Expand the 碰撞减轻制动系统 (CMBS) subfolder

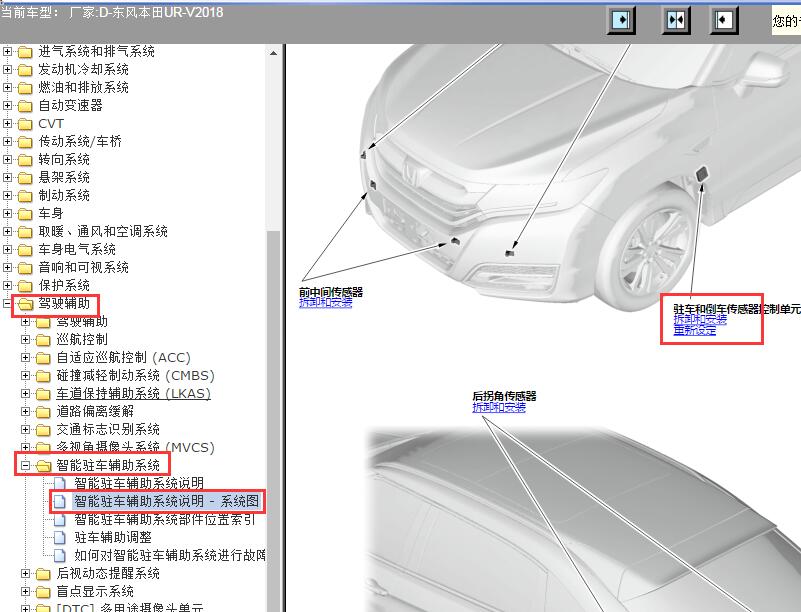click(x=26, y=376)
